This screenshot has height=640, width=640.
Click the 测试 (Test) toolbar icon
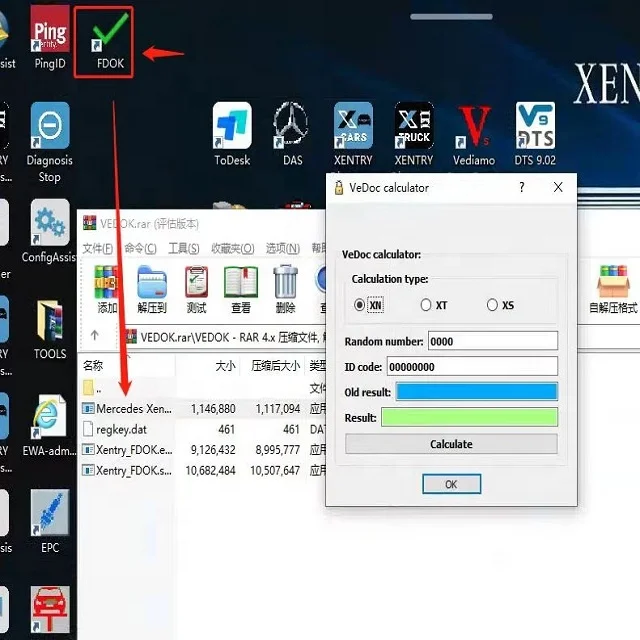pos(196,289)
